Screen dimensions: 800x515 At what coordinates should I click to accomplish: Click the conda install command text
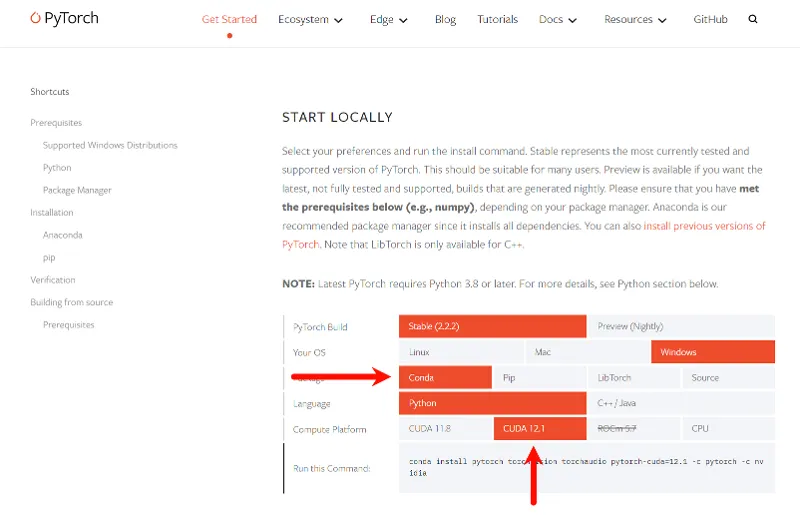point(580,467)
